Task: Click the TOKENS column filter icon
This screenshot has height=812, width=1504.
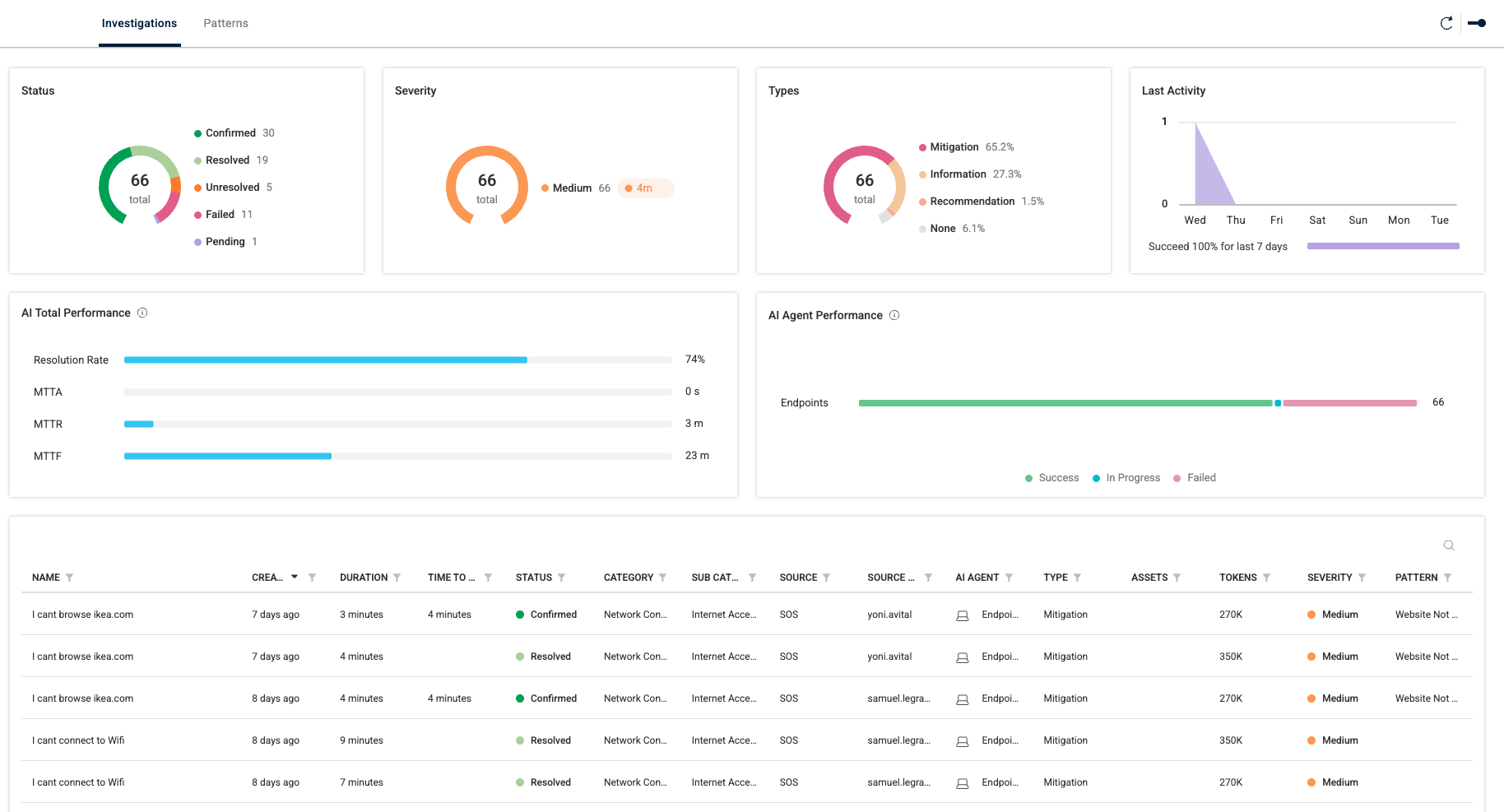Action: [x=1266, y=578]
